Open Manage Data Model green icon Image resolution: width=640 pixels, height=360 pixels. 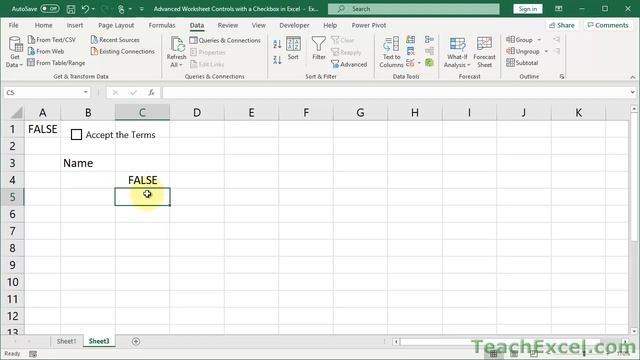click(x=429, y=62)
